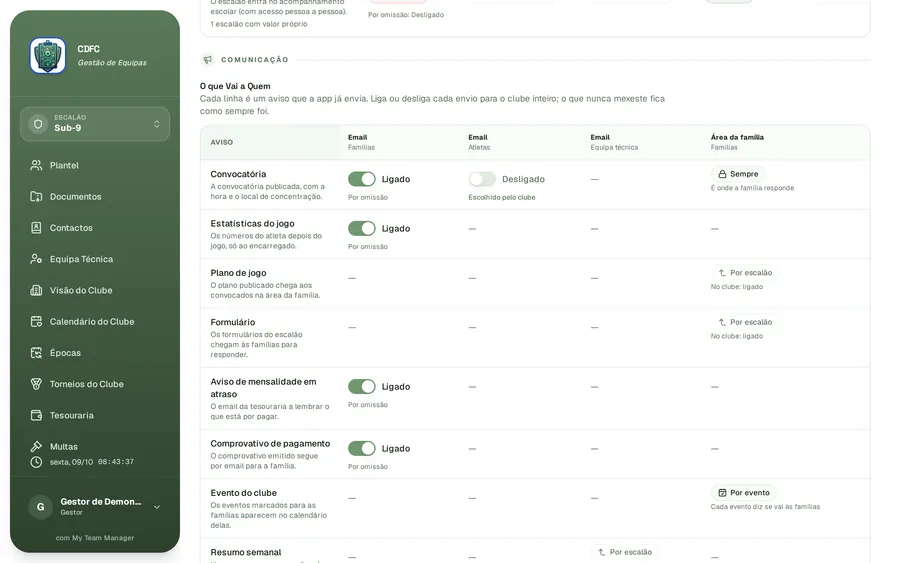
Task: Click the calendar icon in Por evento badge
Action: 723,492
